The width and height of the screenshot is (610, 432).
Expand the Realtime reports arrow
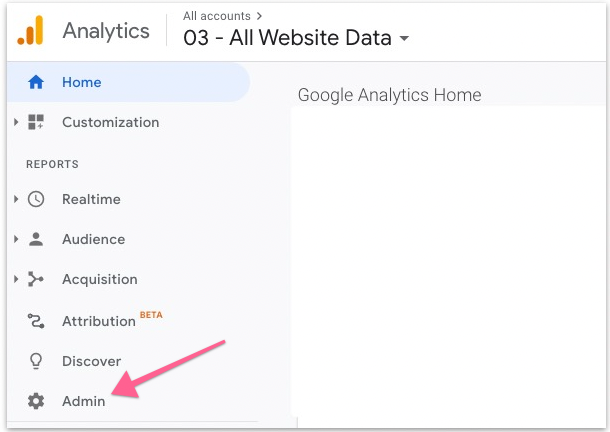point(16,199)
